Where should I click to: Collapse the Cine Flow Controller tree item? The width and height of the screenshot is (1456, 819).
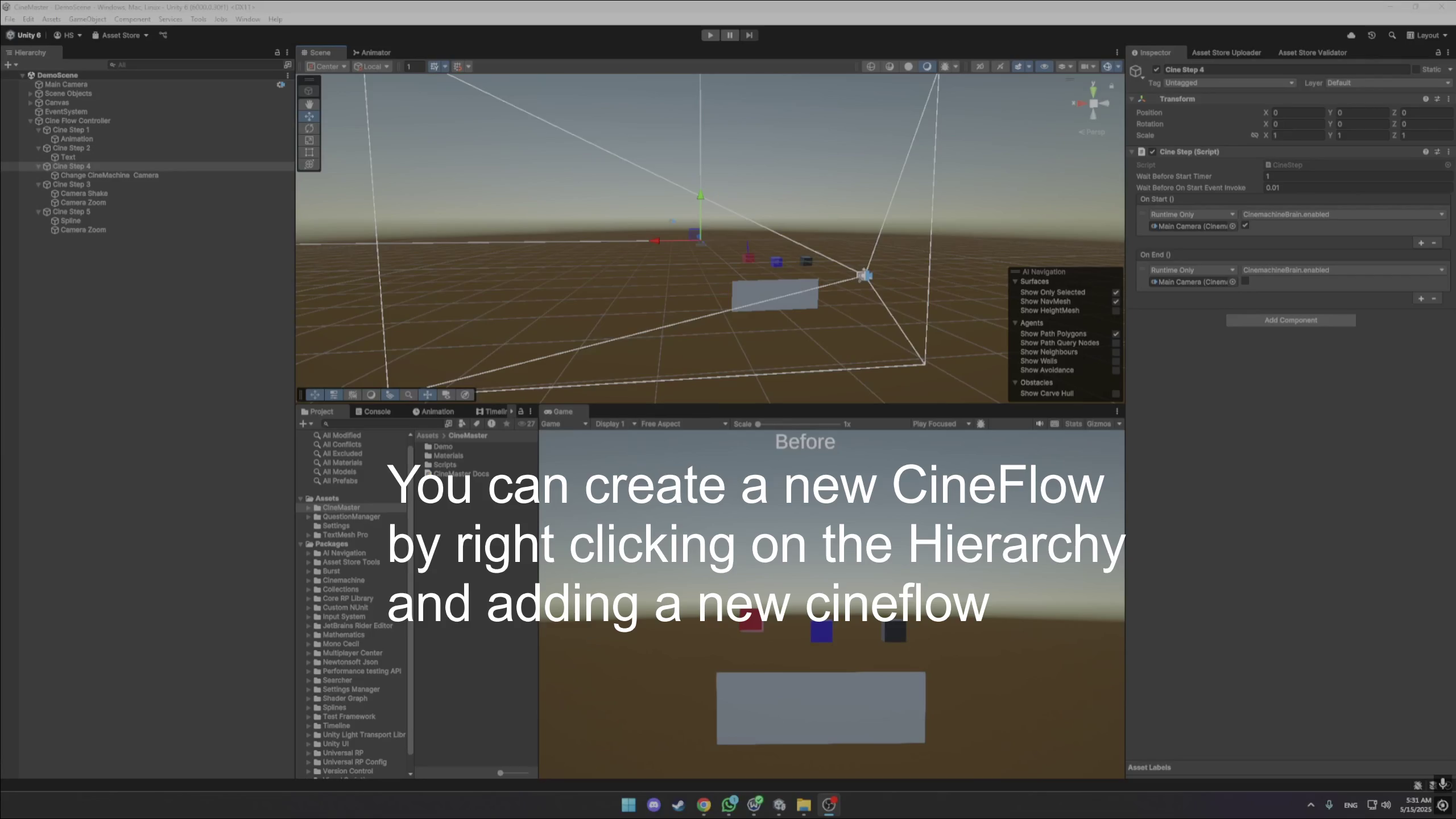[31, 121]
